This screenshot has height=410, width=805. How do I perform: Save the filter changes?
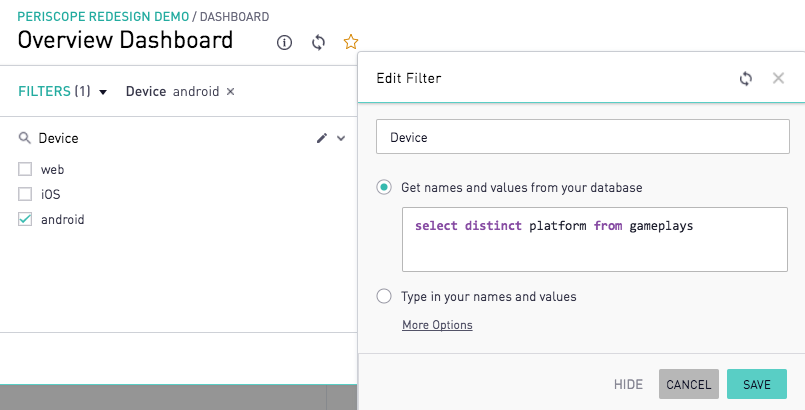757,384
